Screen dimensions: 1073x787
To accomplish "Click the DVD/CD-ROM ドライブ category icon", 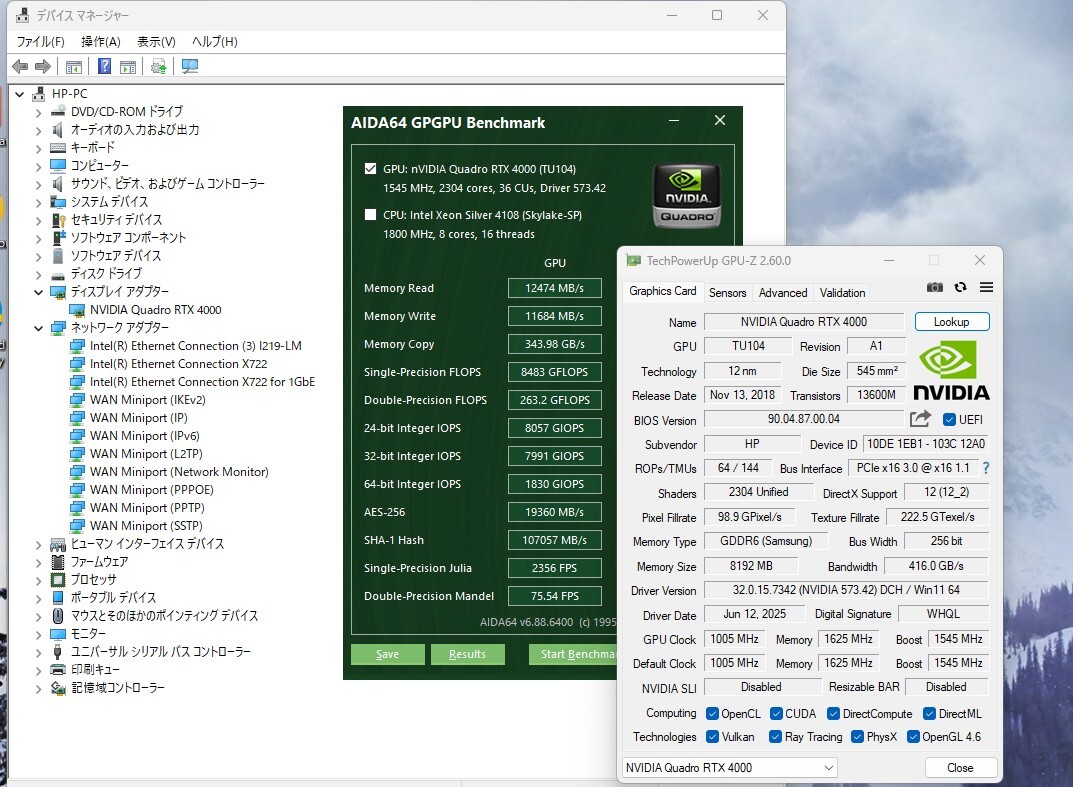I will click(58, 112).
